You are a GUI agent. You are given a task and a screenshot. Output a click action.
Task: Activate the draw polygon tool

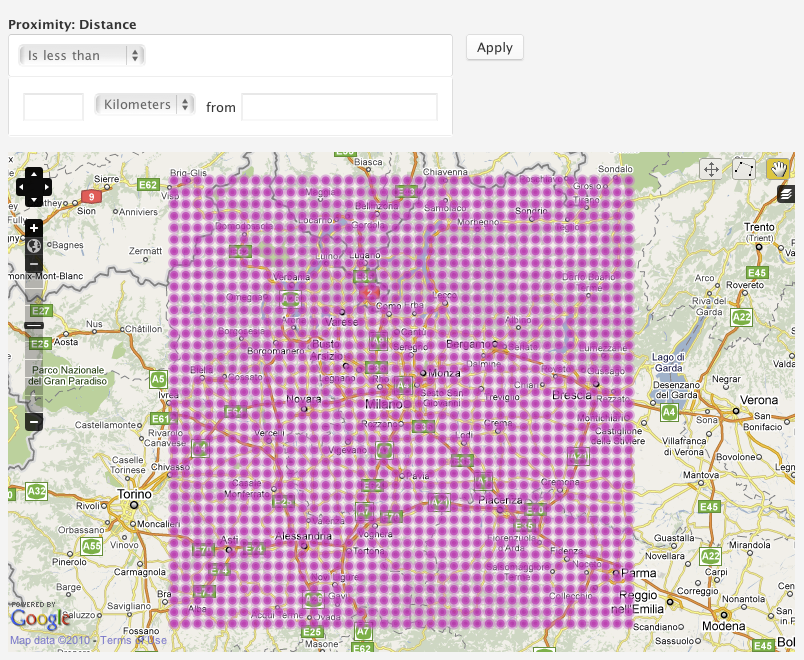tap(744, 169)
